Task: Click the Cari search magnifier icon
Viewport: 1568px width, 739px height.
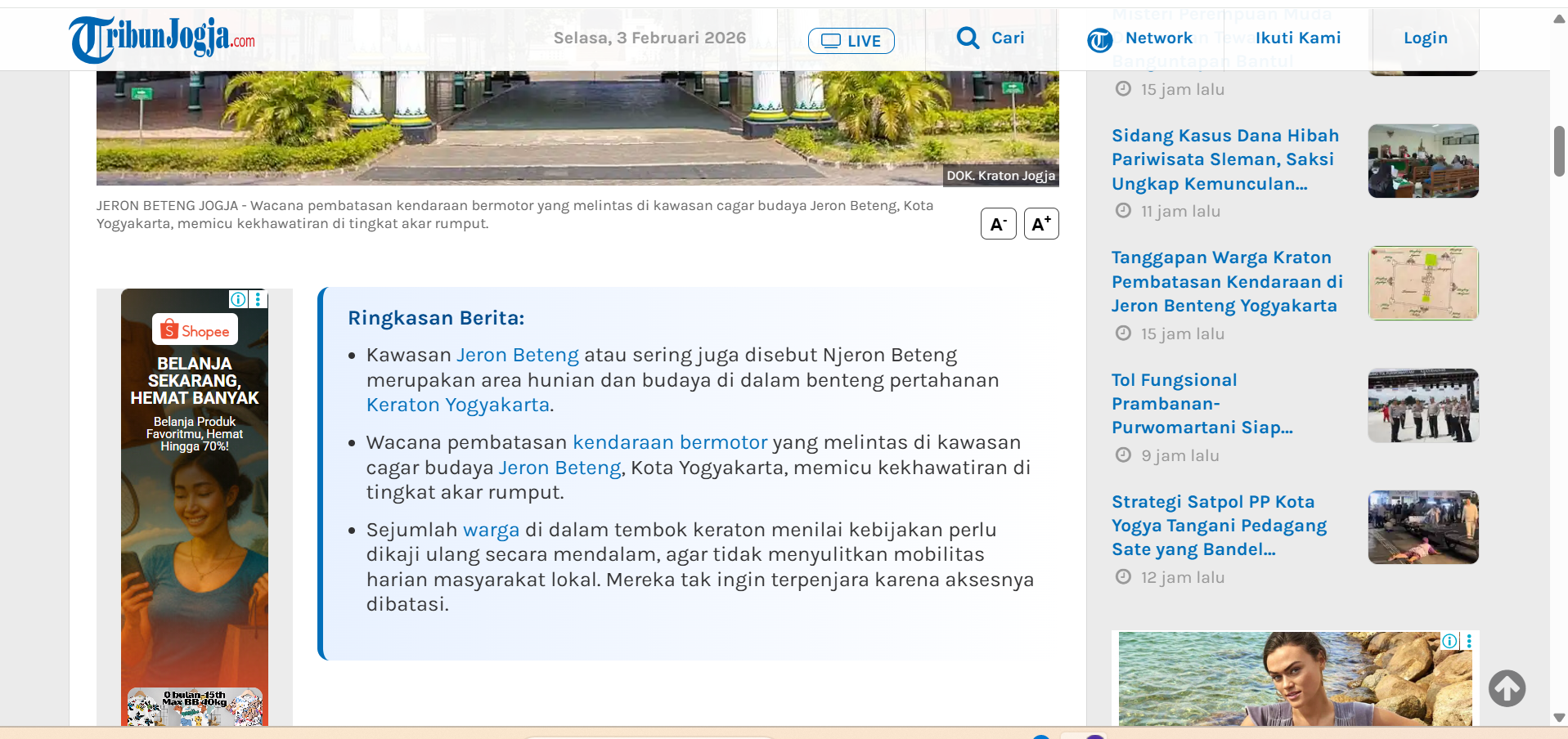Action: (968, 38)
